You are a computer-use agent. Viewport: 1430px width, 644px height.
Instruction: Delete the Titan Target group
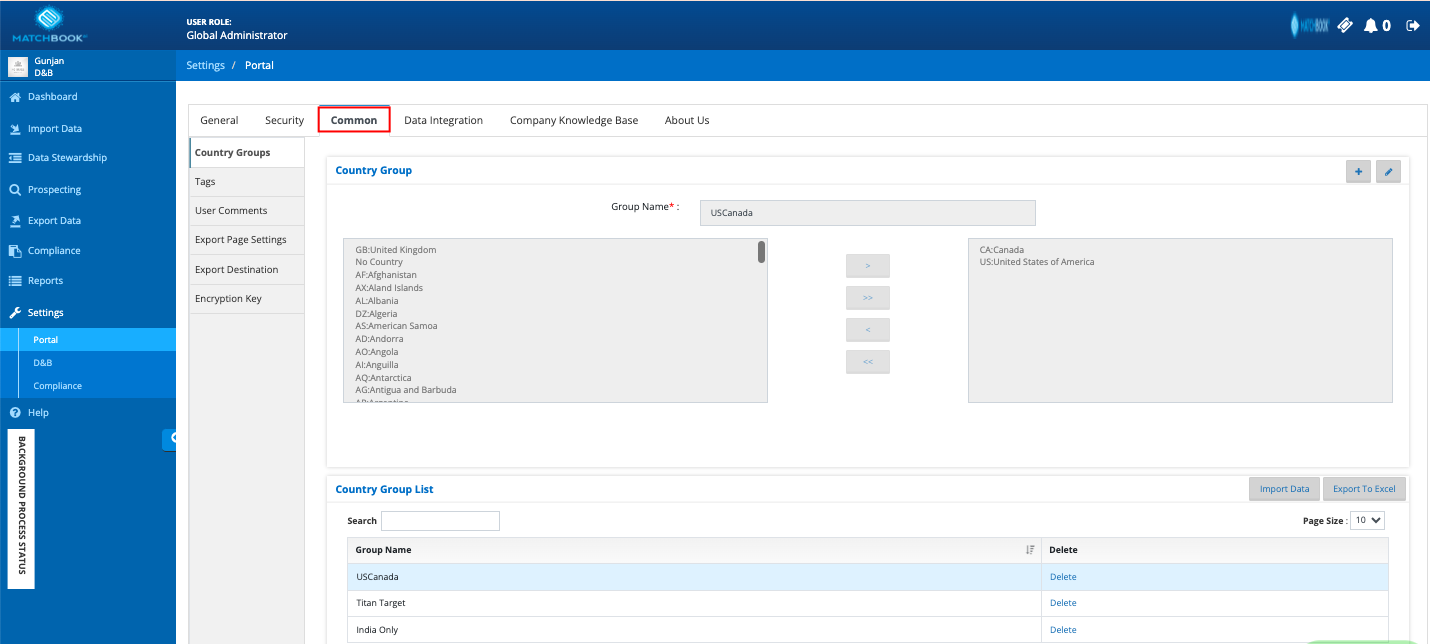coord(1063,603)
